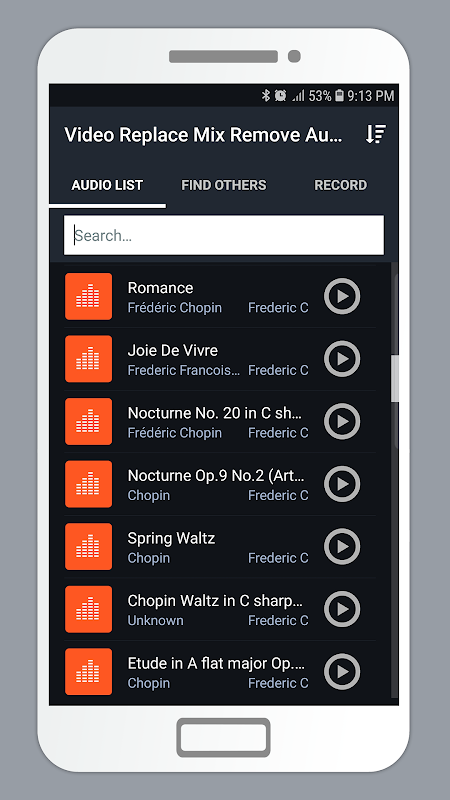This screenshot has height=800, width=450.
Task: Switch to the Find Others tab
Action: 223,185
